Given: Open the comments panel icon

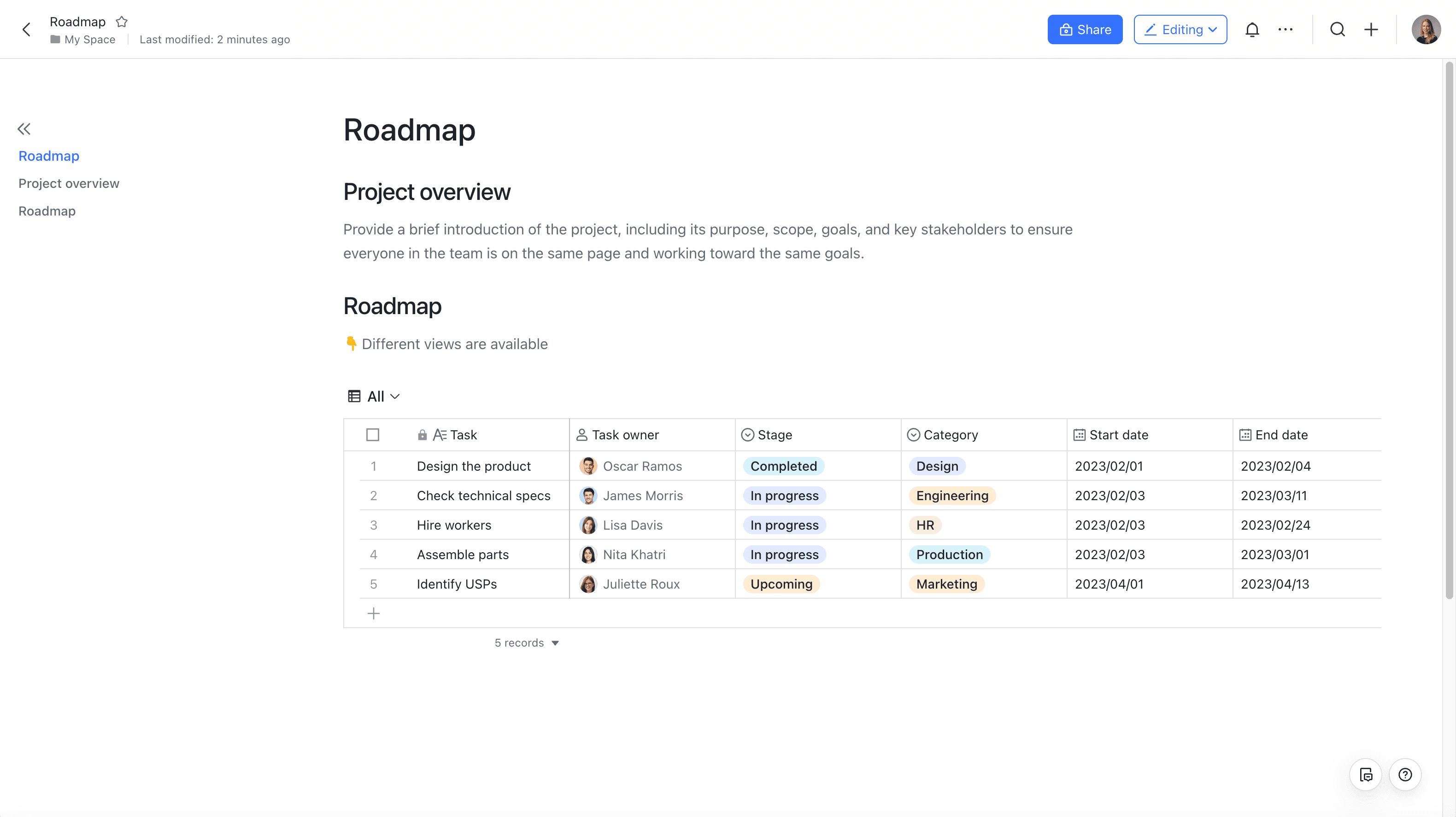Looking at the screenshot, I should (x=1366, y=775).
